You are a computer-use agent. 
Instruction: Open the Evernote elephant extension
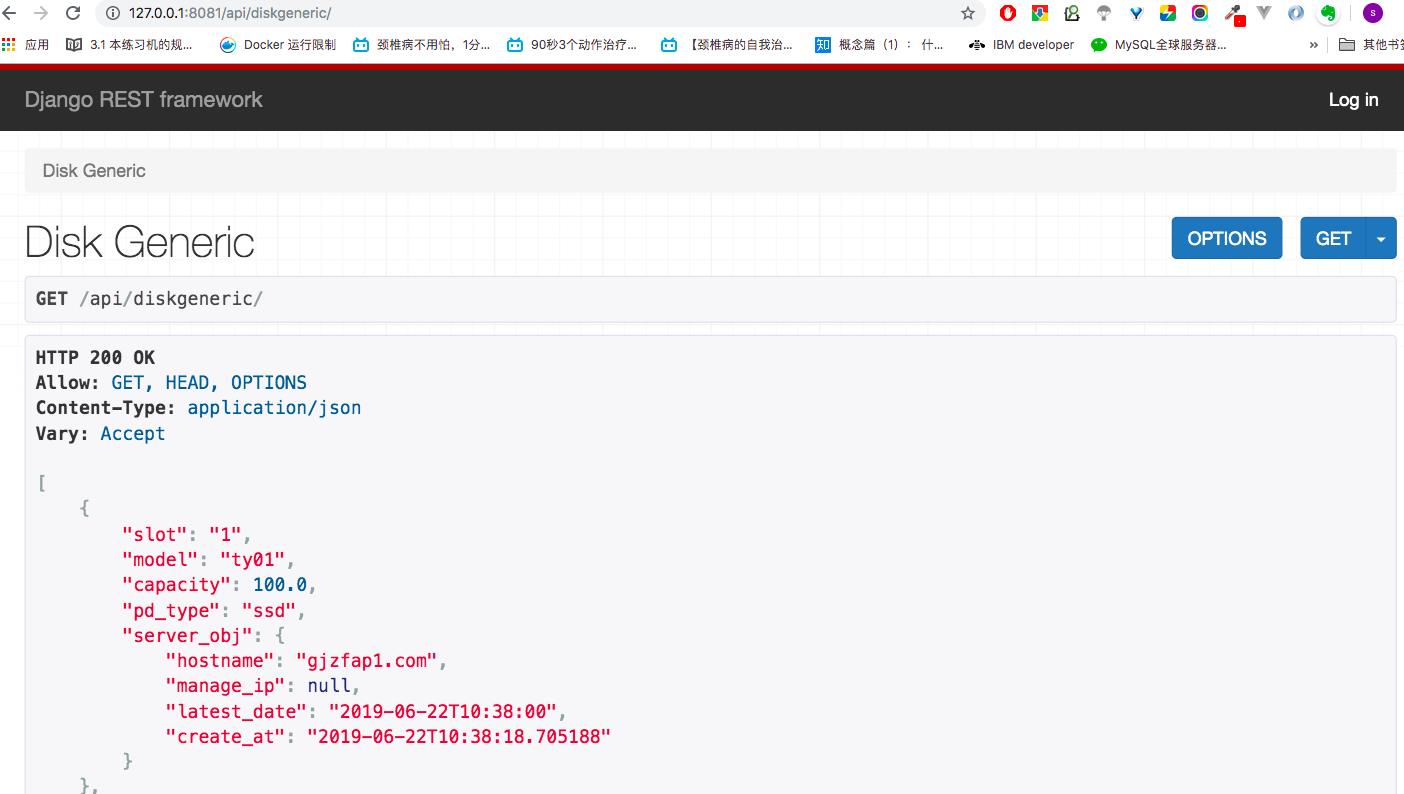pos(1328,13)
